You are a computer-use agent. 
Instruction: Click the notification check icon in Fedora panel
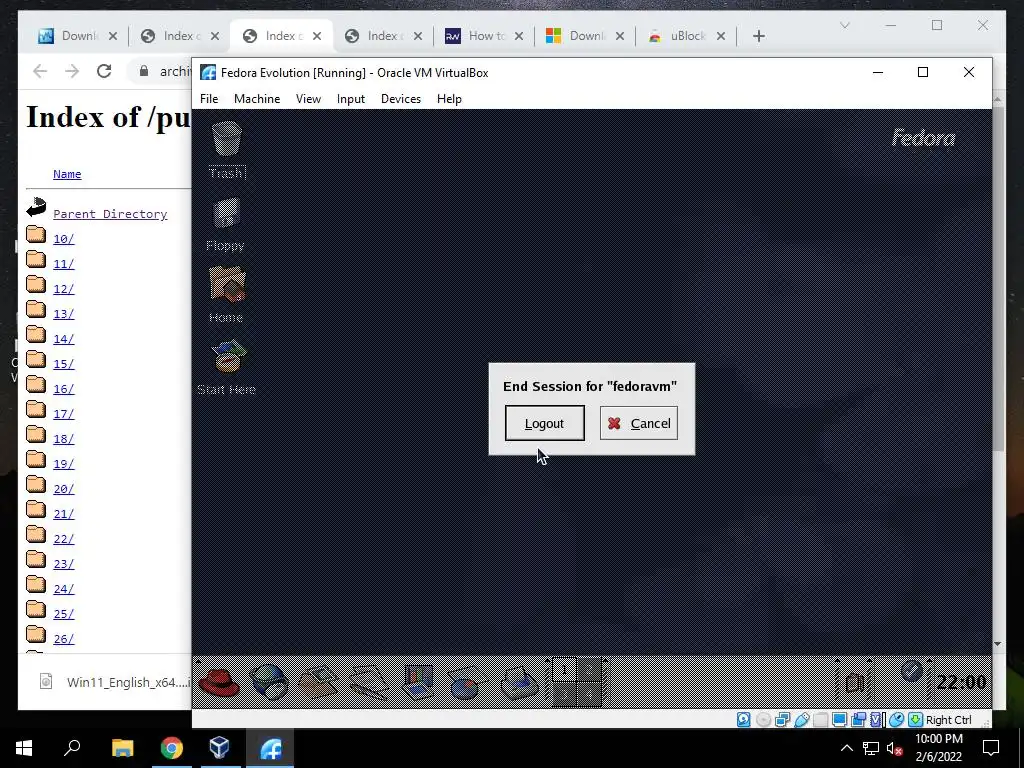click(x=911, y=671)
